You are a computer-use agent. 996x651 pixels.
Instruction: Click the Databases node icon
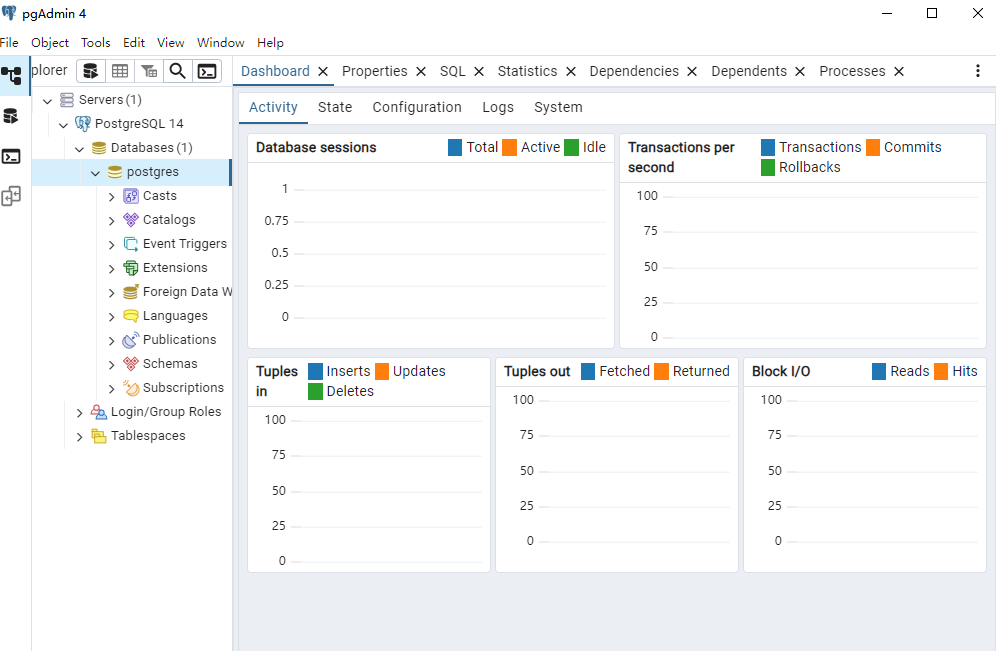tap(99, 148)
